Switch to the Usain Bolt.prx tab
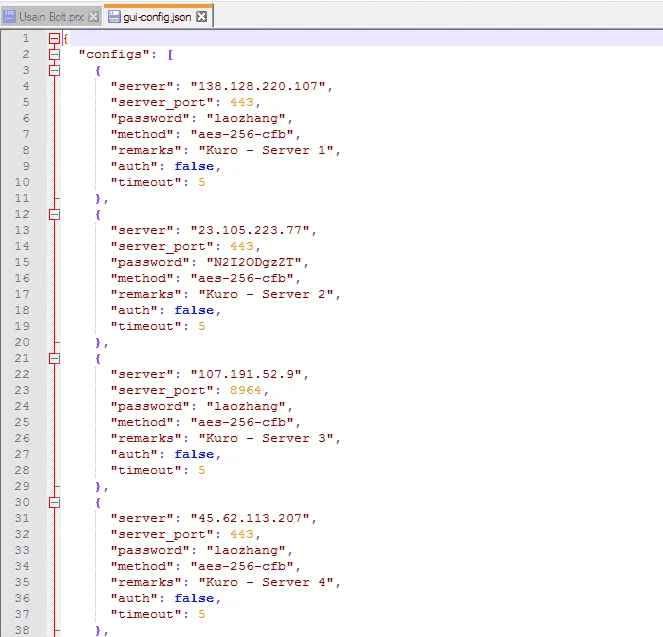663x637 pixels. click(51, 17)
